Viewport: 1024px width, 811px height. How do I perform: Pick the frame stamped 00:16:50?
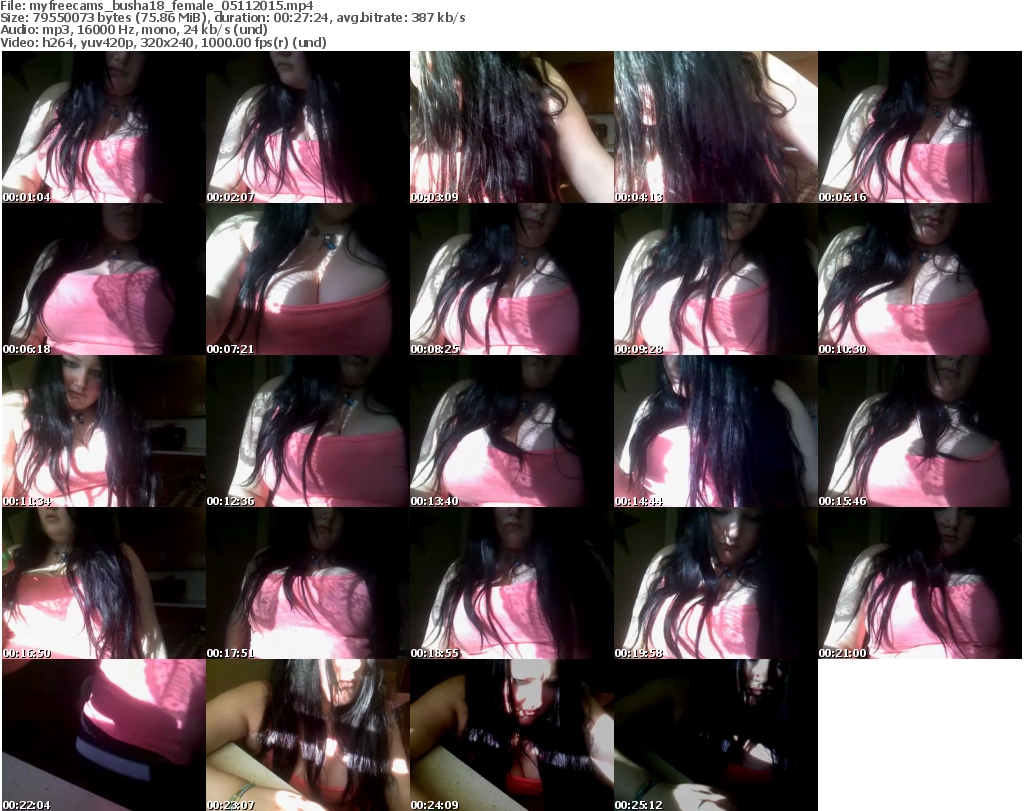104,584
